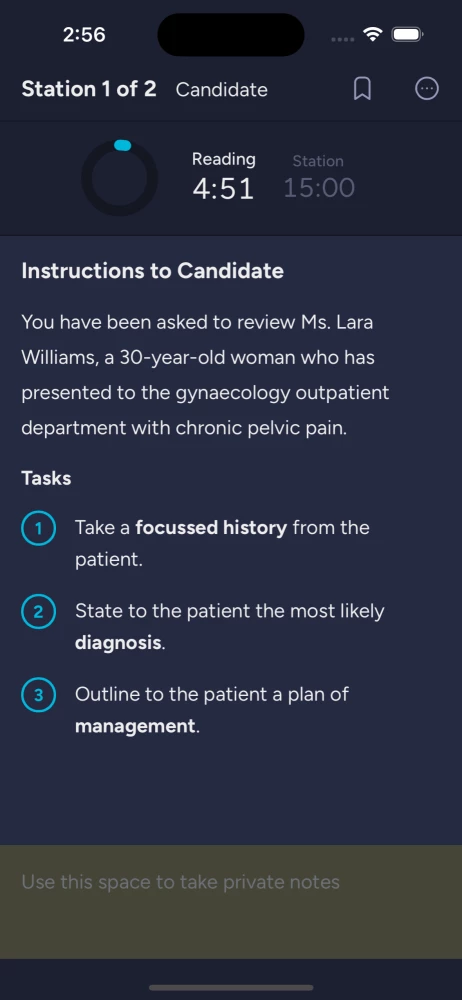
Task: Tap the 2:56 clock in status bar
Action: pos(84,35)
